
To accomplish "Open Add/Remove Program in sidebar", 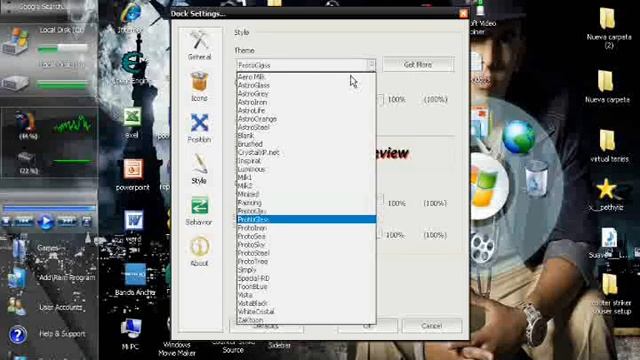I will click(51, 278).
